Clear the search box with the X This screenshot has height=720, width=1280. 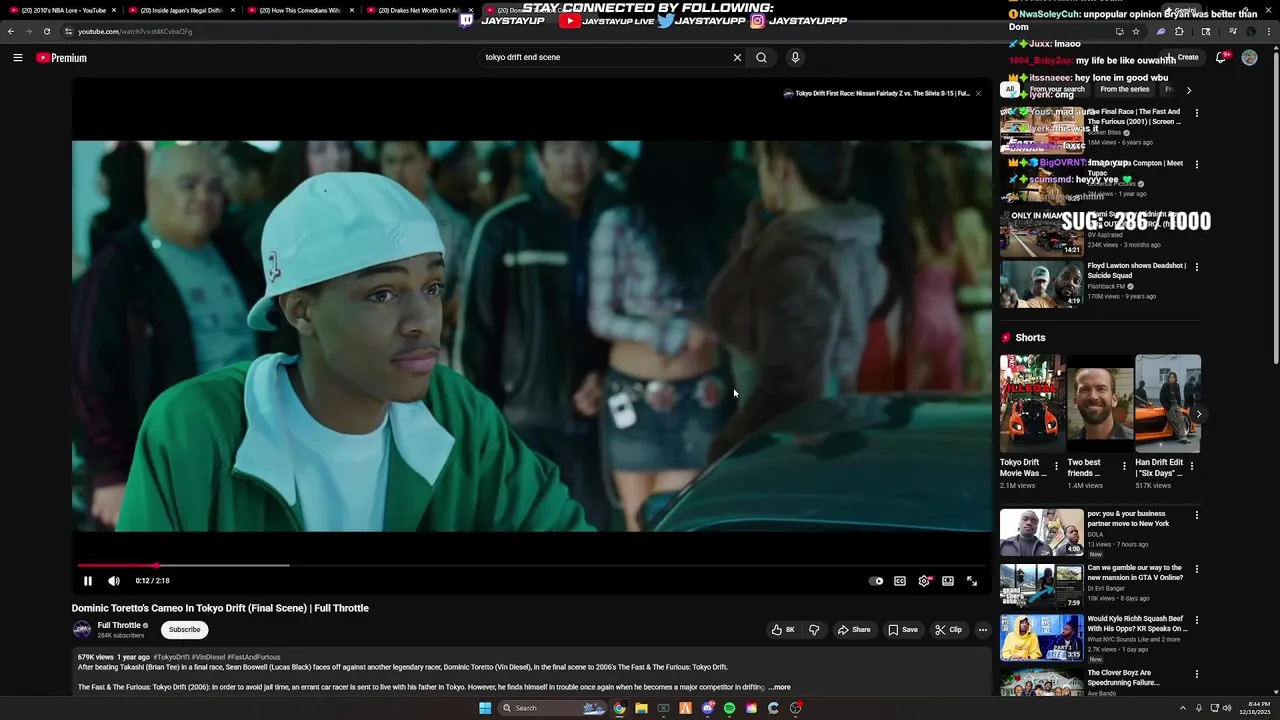pyautogui.click(x=738, y=58)
